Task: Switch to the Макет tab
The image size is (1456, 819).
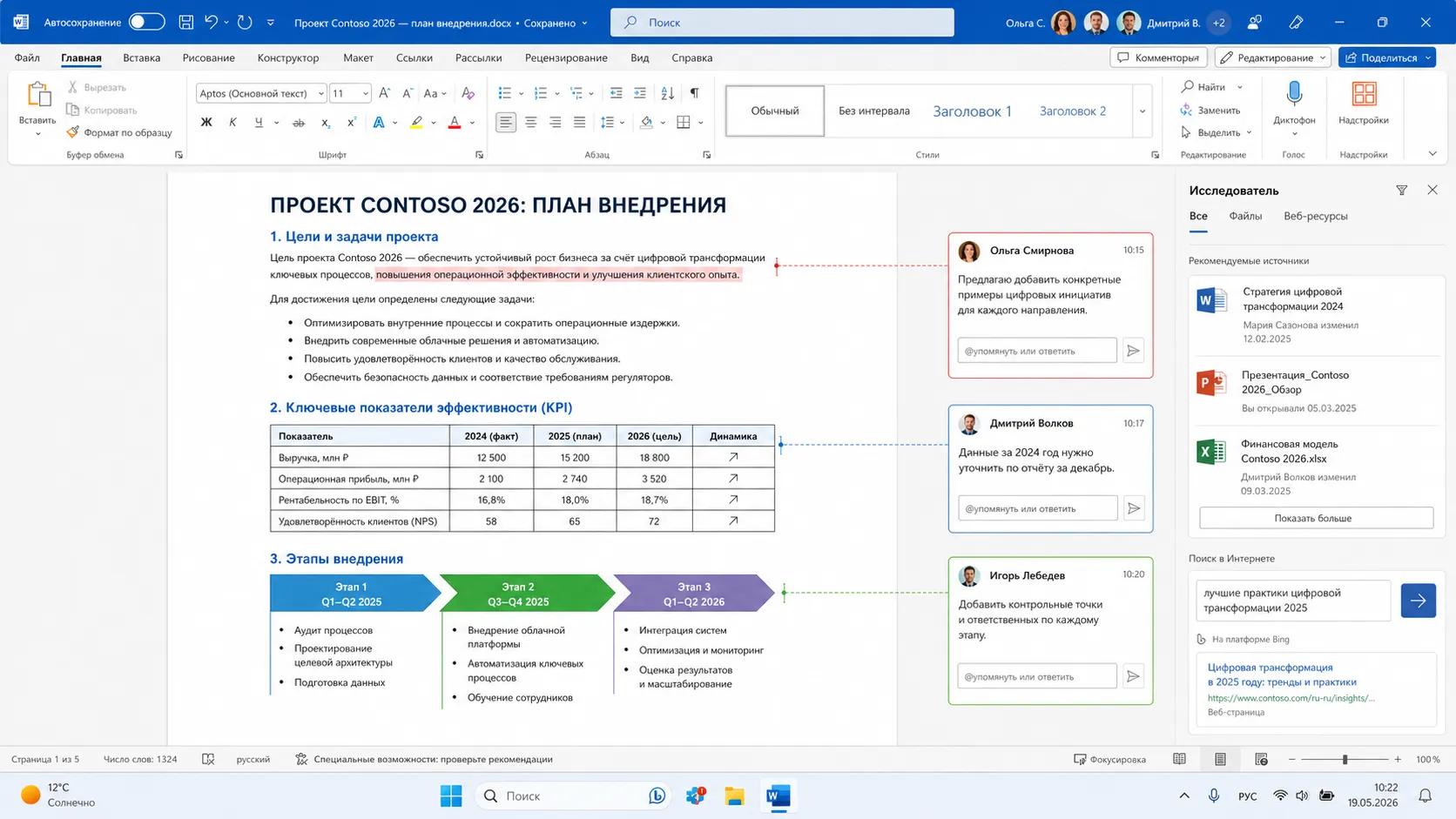Action: click(x=358, y=57)
